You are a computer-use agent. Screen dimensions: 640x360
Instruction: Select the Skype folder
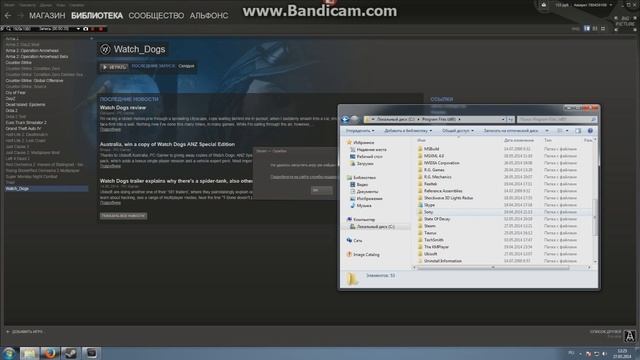[427, 205]
